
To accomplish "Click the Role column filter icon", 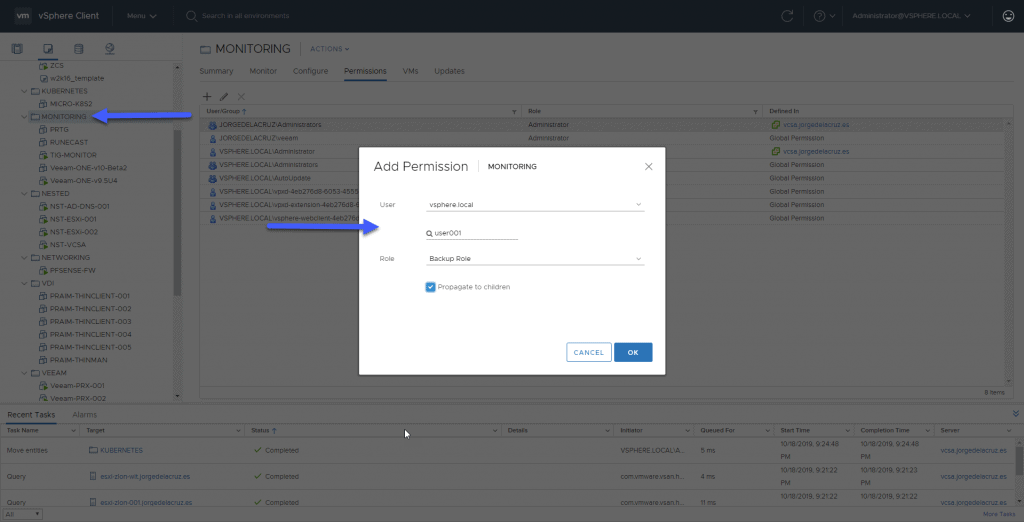I will click(756, 112).
